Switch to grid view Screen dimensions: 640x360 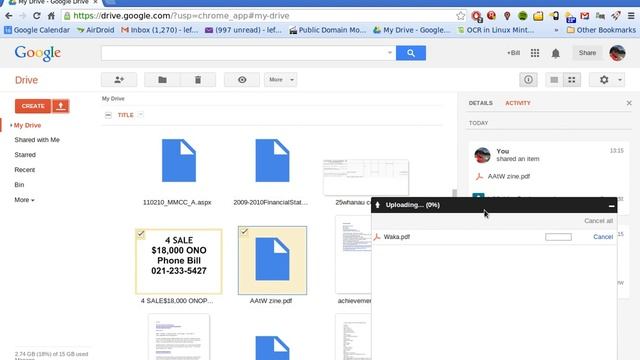[572, 80]
